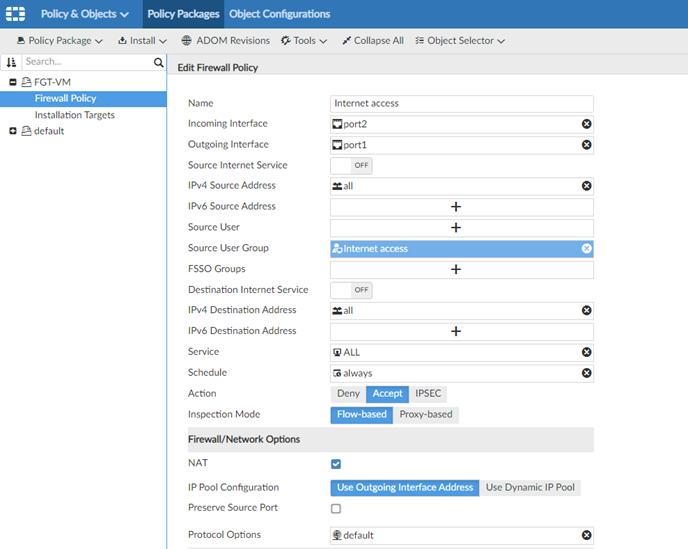Select Installation Targets in the tree
Viewport: 688px width, 549px height.
click(74, 115)
